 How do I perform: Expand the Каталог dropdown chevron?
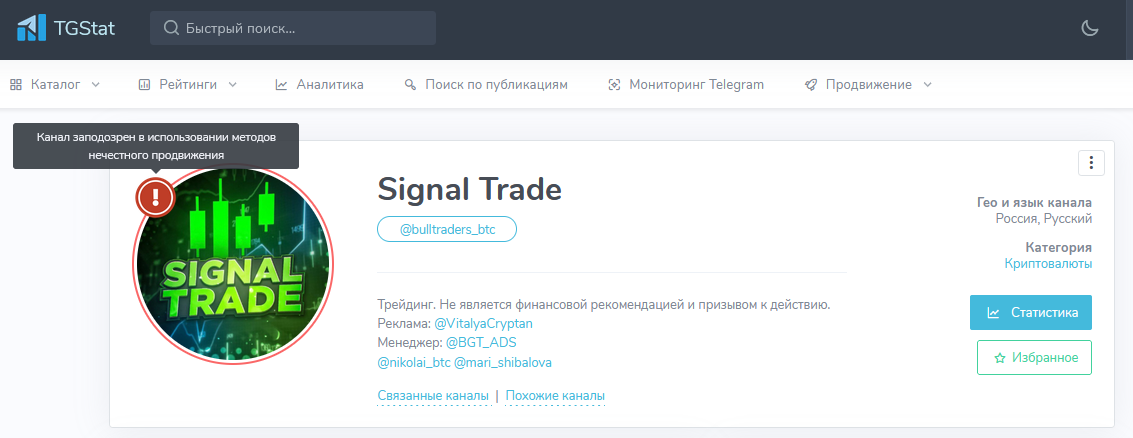[96, 85]
